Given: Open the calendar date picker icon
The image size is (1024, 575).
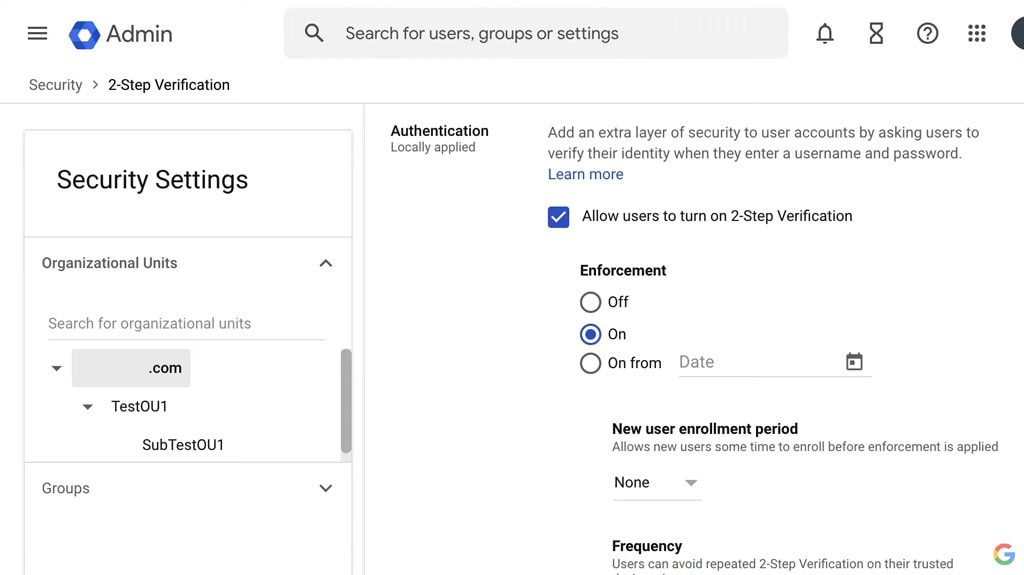Looking at the screenshot, I should tap(854, 361).
